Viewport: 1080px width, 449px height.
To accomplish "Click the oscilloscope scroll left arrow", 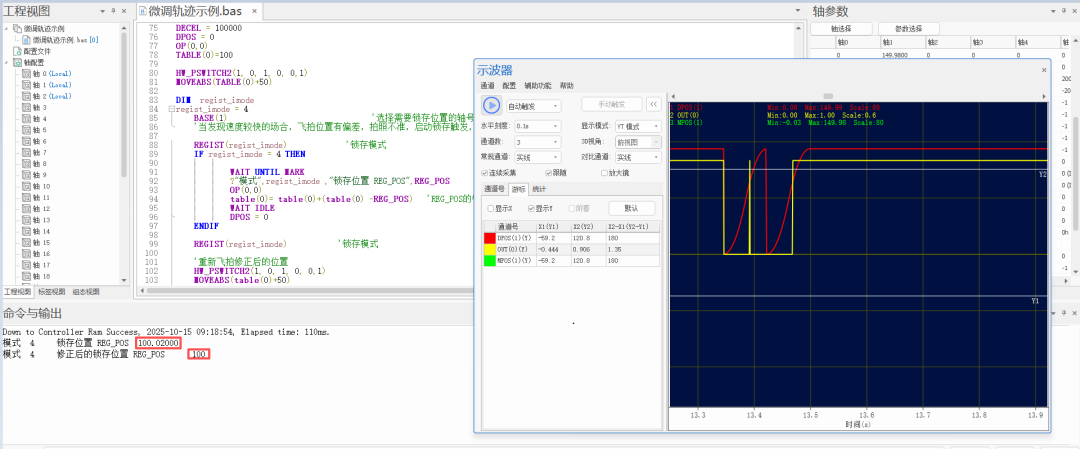I will click(673, 96).
